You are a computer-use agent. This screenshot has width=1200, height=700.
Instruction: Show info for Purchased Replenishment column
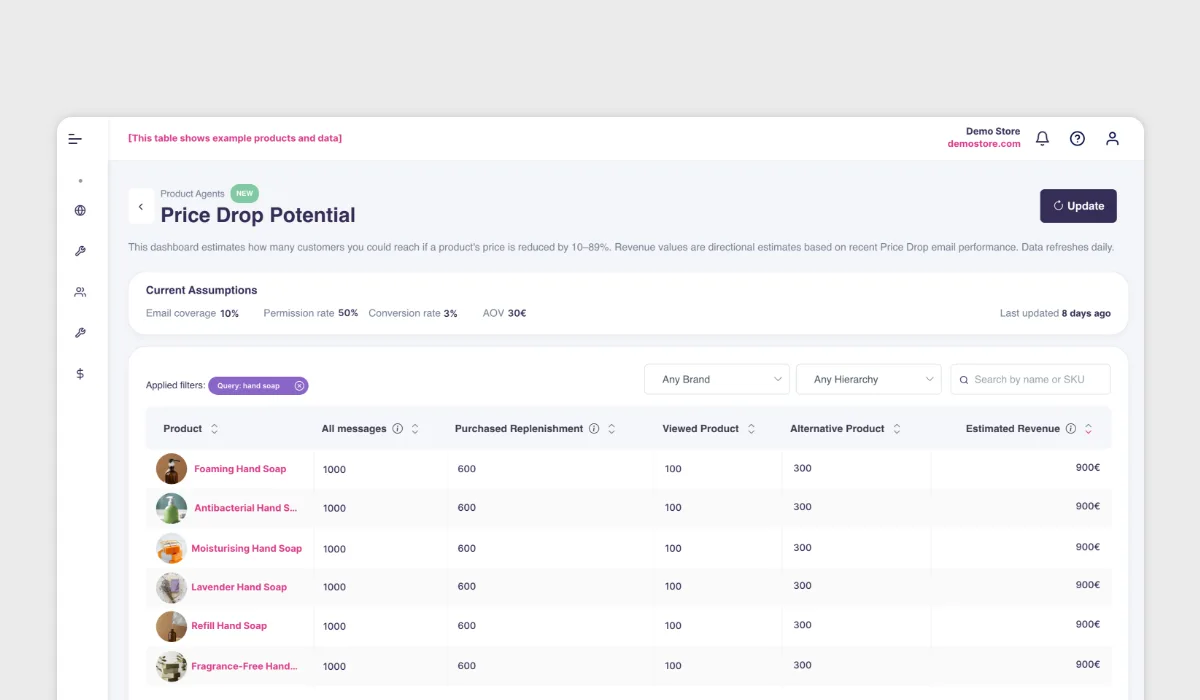[594, 429]
